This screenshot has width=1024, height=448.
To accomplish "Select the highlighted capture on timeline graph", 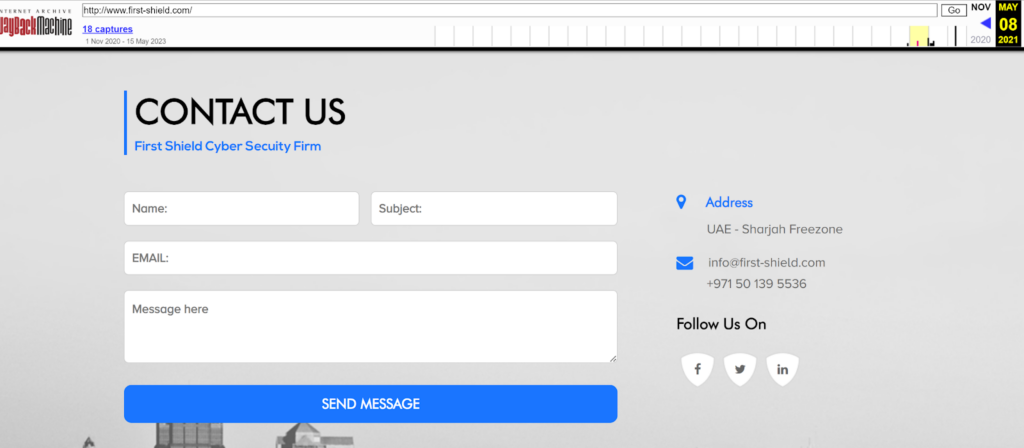I will pos(918,38).
